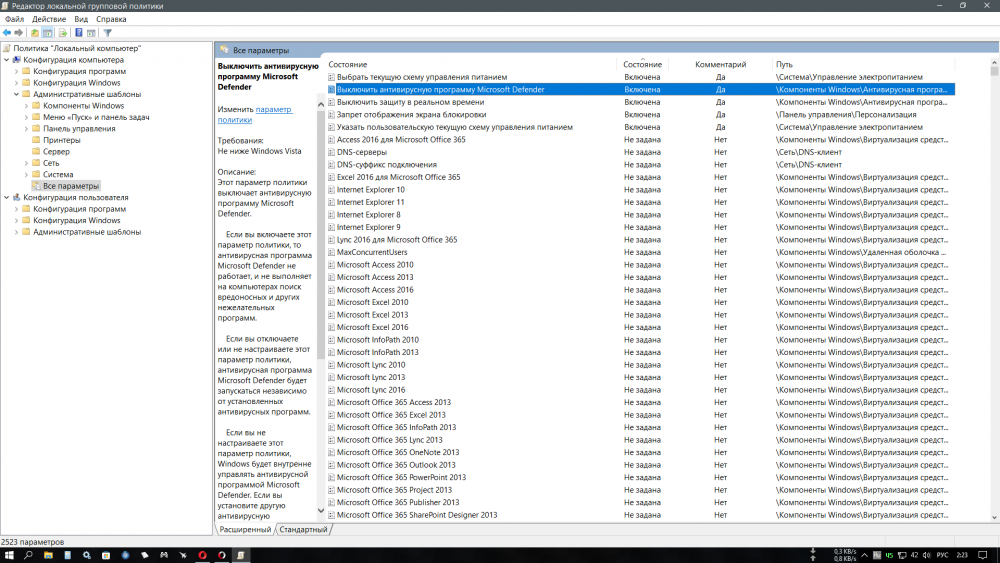Switch to the Стандартный tab

(303, 530)
